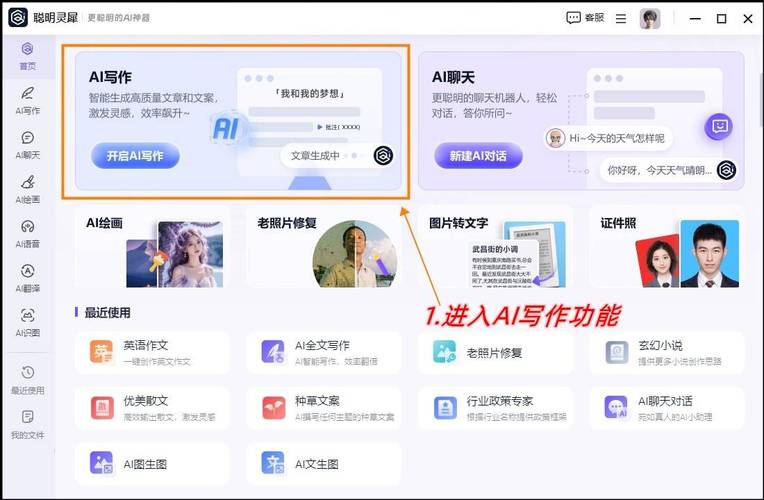Screen dimensions: 764x500
Task: Click the vertical scrollbar on right edge
Action: tap(761, 100)
